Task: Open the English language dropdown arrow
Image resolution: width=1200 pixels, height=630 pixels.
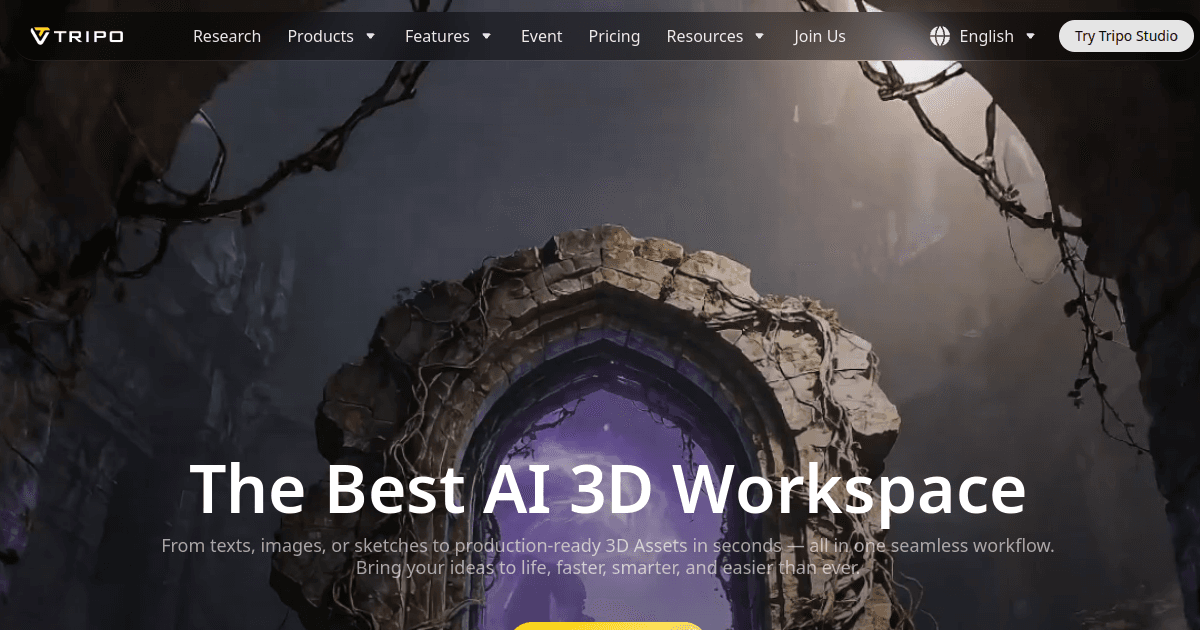Action: pos(1031,36)
